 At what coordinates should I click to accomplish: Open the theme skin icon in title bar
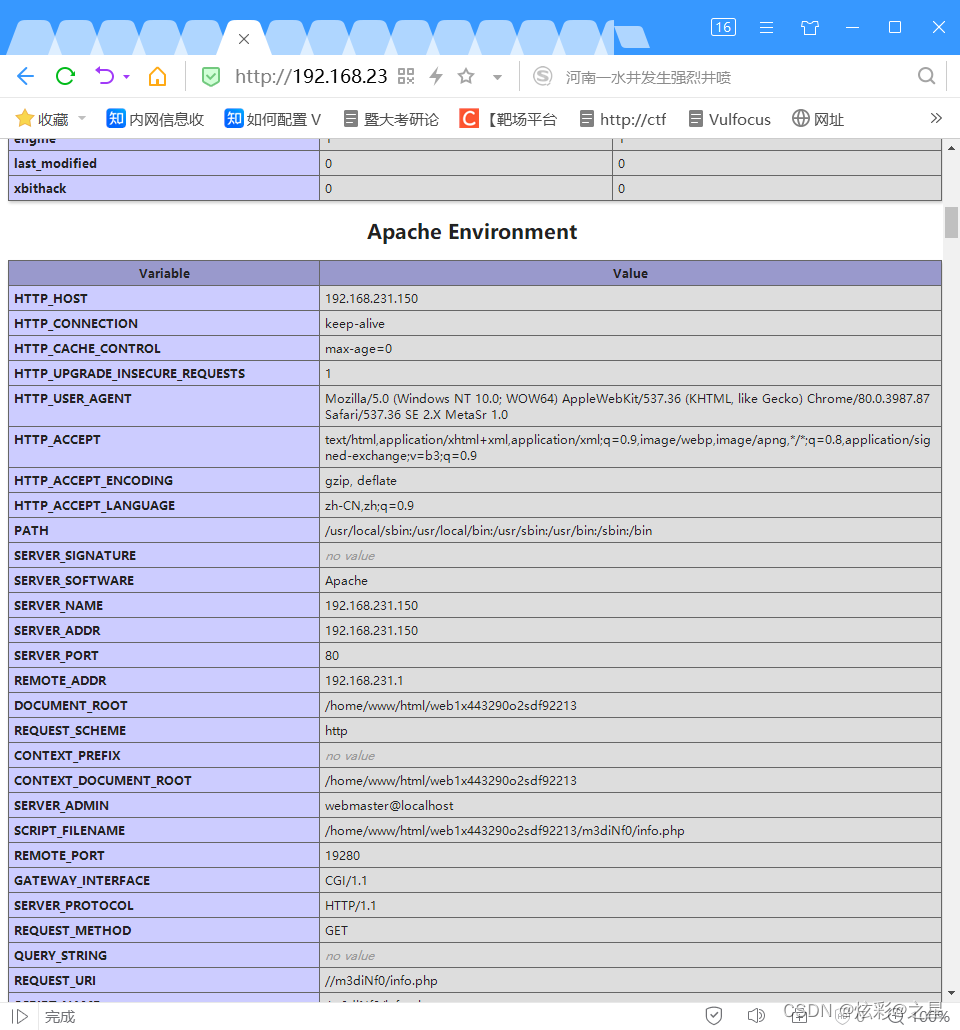click(x=811, y=27)
